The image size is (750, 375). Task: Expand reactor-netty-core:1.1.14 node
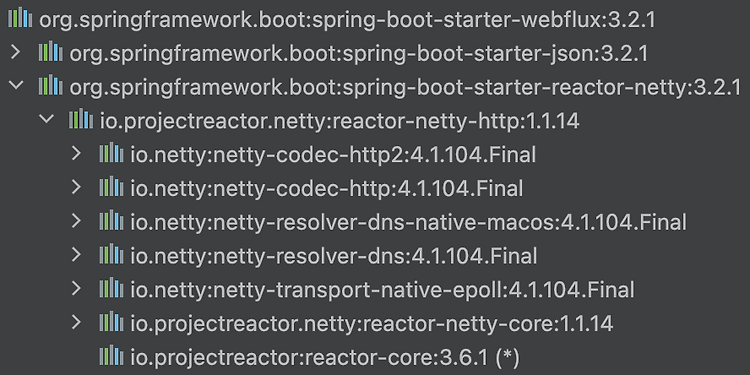(x=77, y=322)
